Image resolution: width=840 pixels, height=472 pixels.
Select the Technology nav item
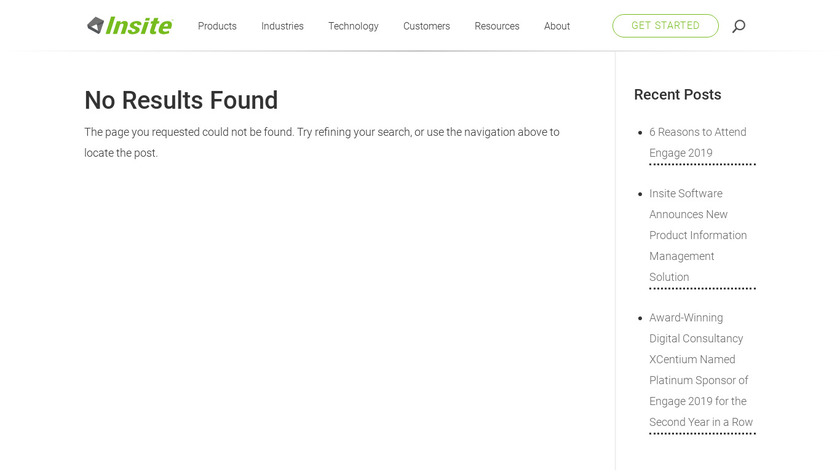coord(353,26)
